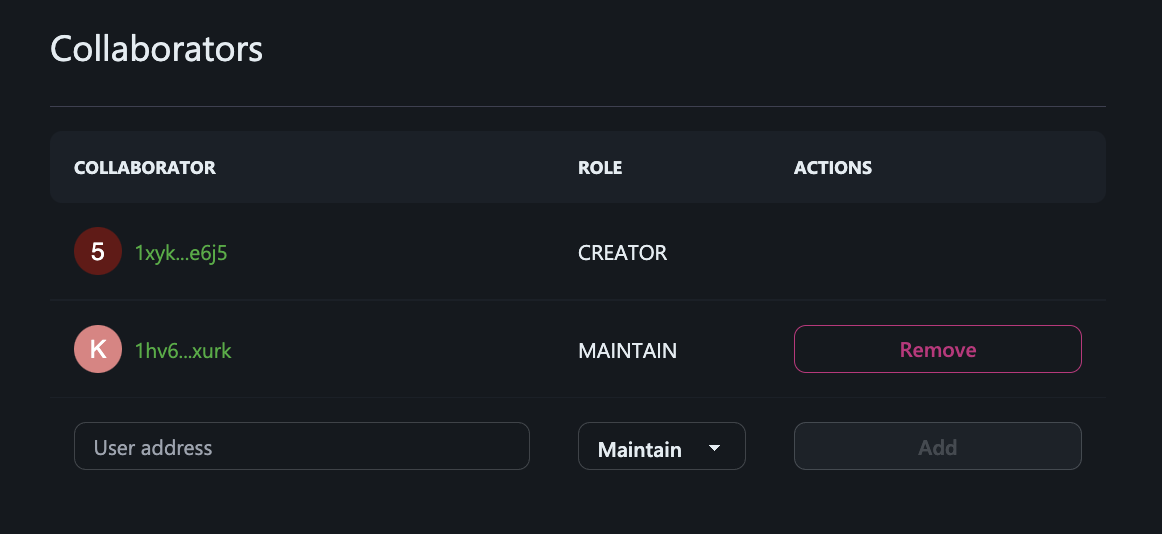
Task: Select the COLLABORATOR column header
Action: pyautogui.click(x=145, y=167)
